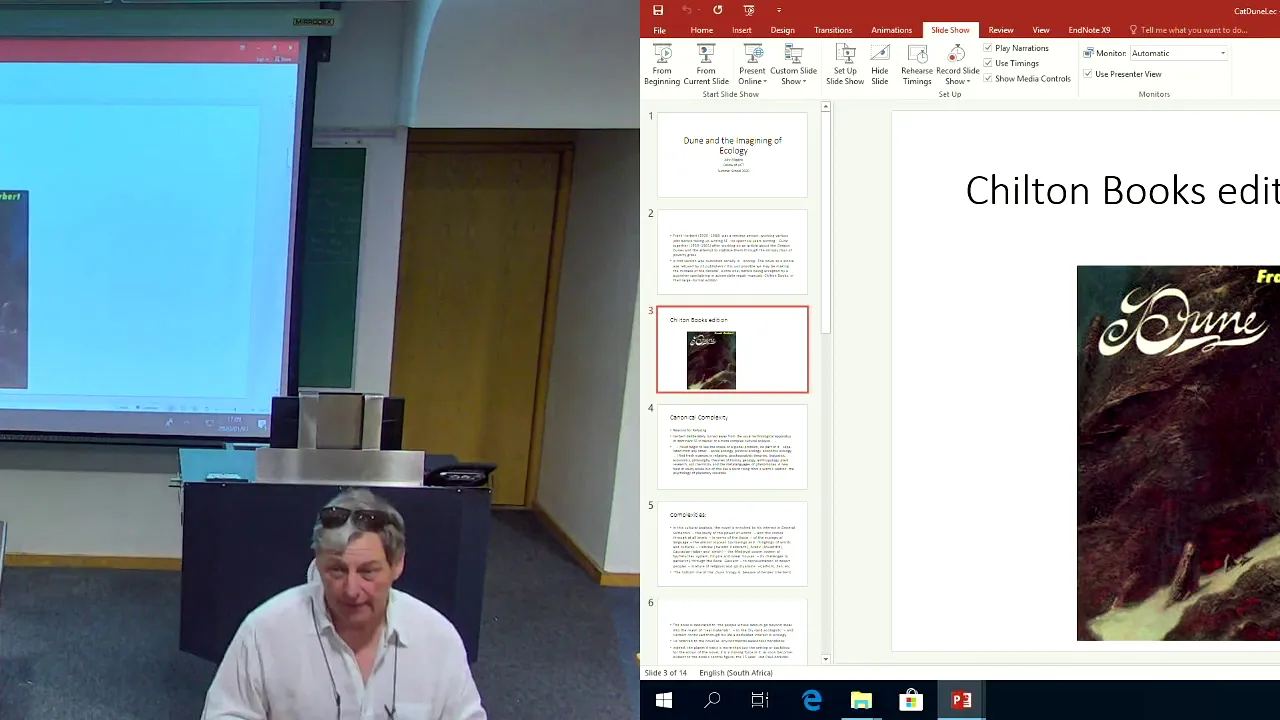Switch to the View tab
Viewport: 1280px width, 720px height.
pyautogui.click(x=1041, y=30)
